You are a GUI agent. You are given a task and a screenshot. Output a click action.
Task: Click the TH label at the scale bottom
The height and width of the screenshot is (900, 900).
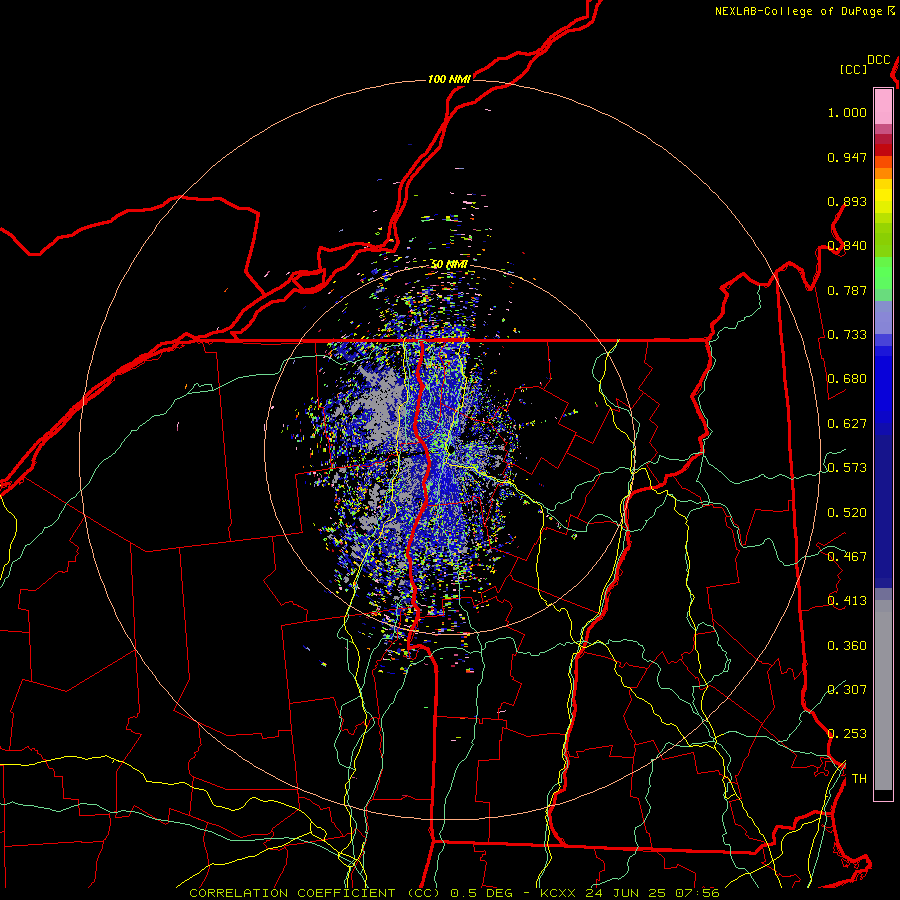859,779
